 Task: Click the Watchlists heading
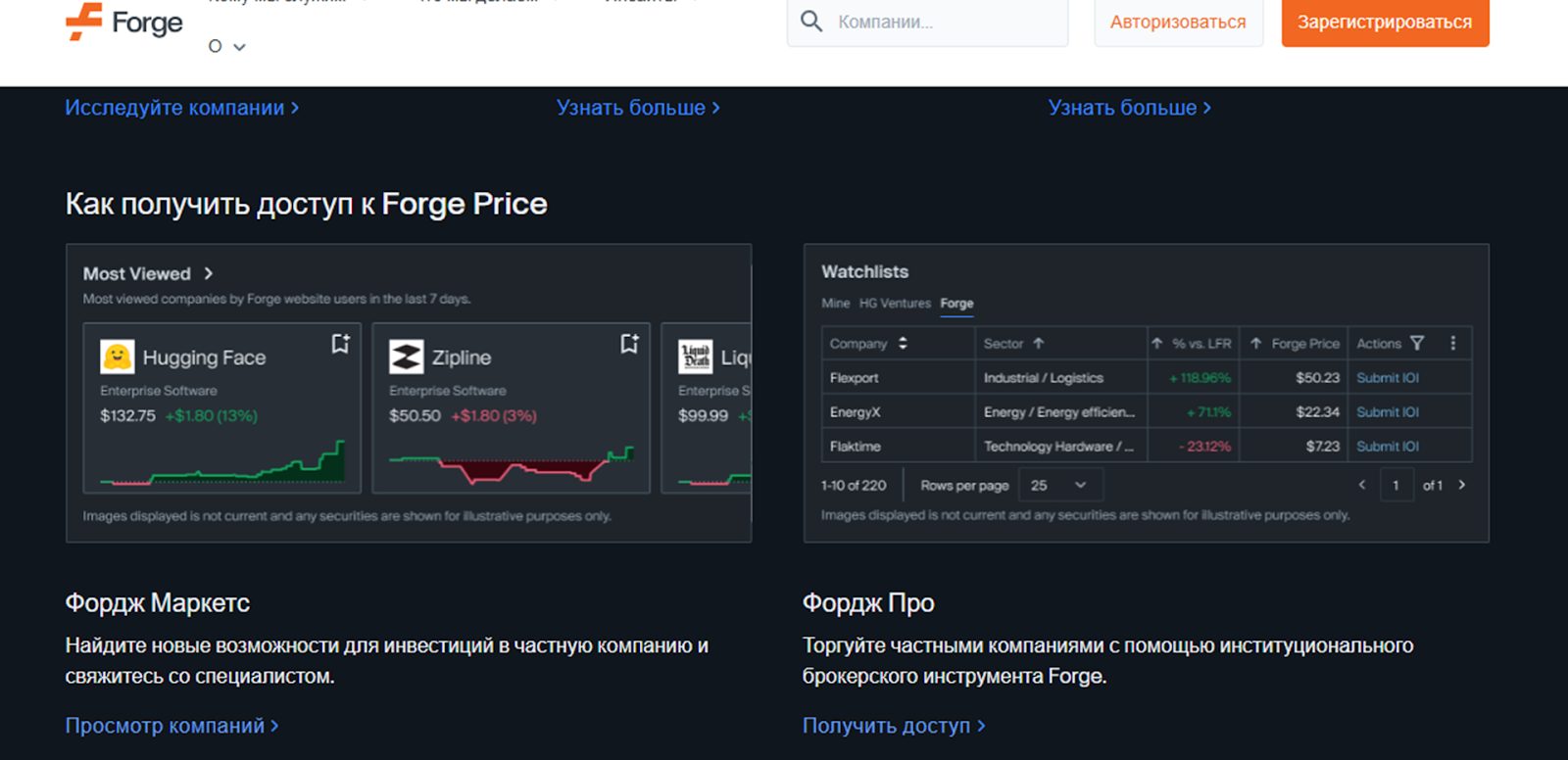tap(865, 272)
